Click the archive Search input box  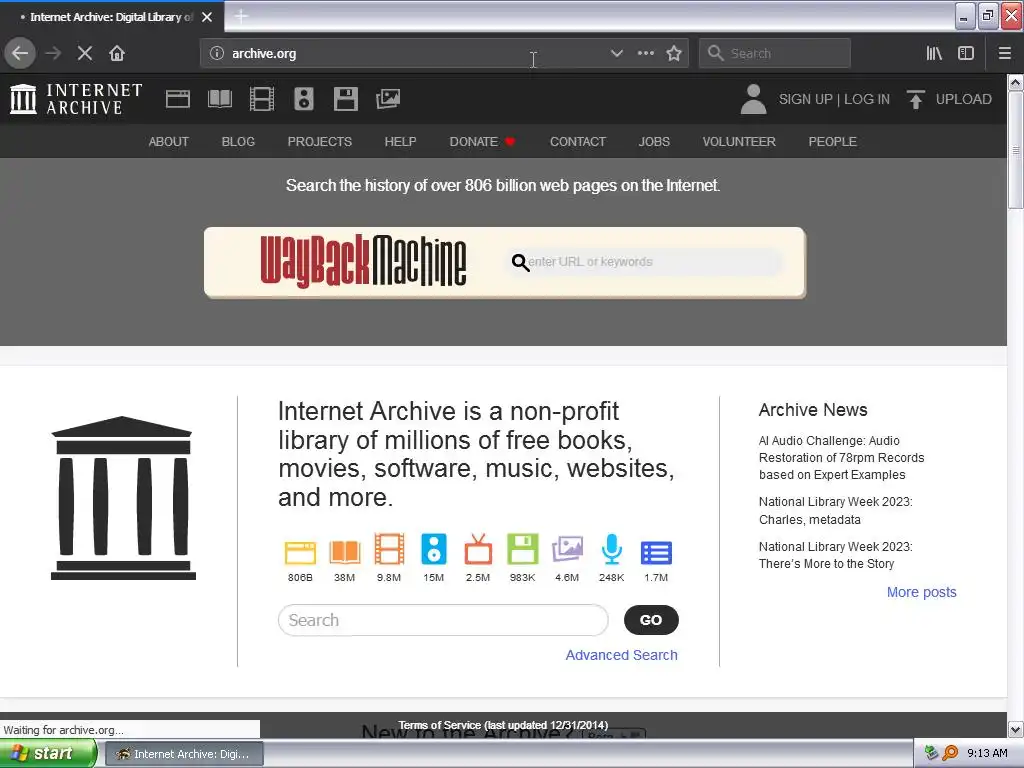[443, 620]
